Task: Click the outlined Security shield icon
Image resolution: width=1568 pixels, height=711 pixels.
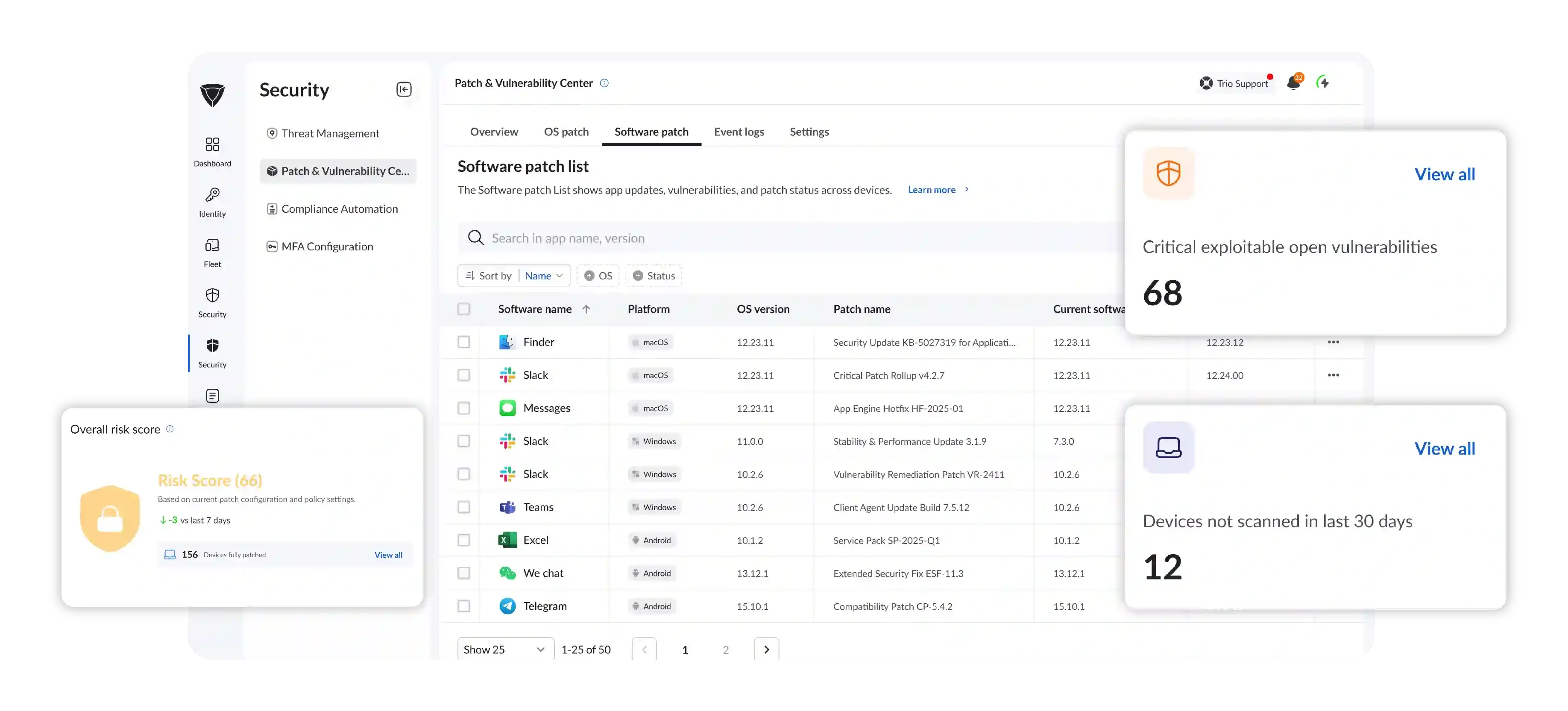Action: [x=212, y=295]
